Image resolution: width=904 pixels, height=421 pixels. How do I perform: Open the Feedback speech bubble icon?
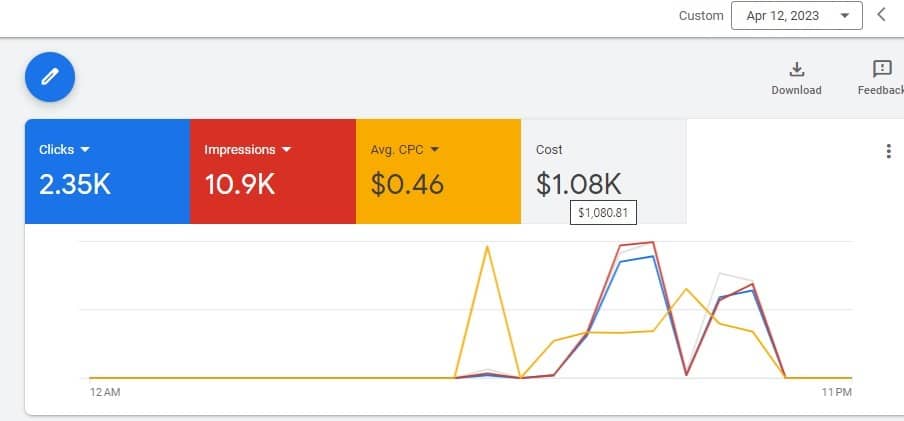tap(882, 69)
